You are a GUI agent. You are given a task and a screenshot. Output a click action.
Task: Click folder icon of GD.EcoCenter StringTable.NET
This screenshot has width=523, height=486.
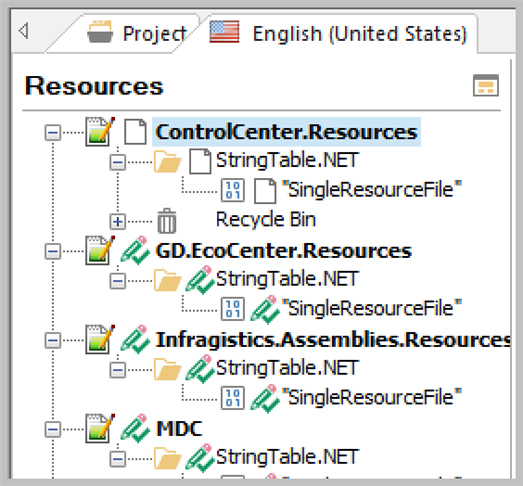point(167,280)
